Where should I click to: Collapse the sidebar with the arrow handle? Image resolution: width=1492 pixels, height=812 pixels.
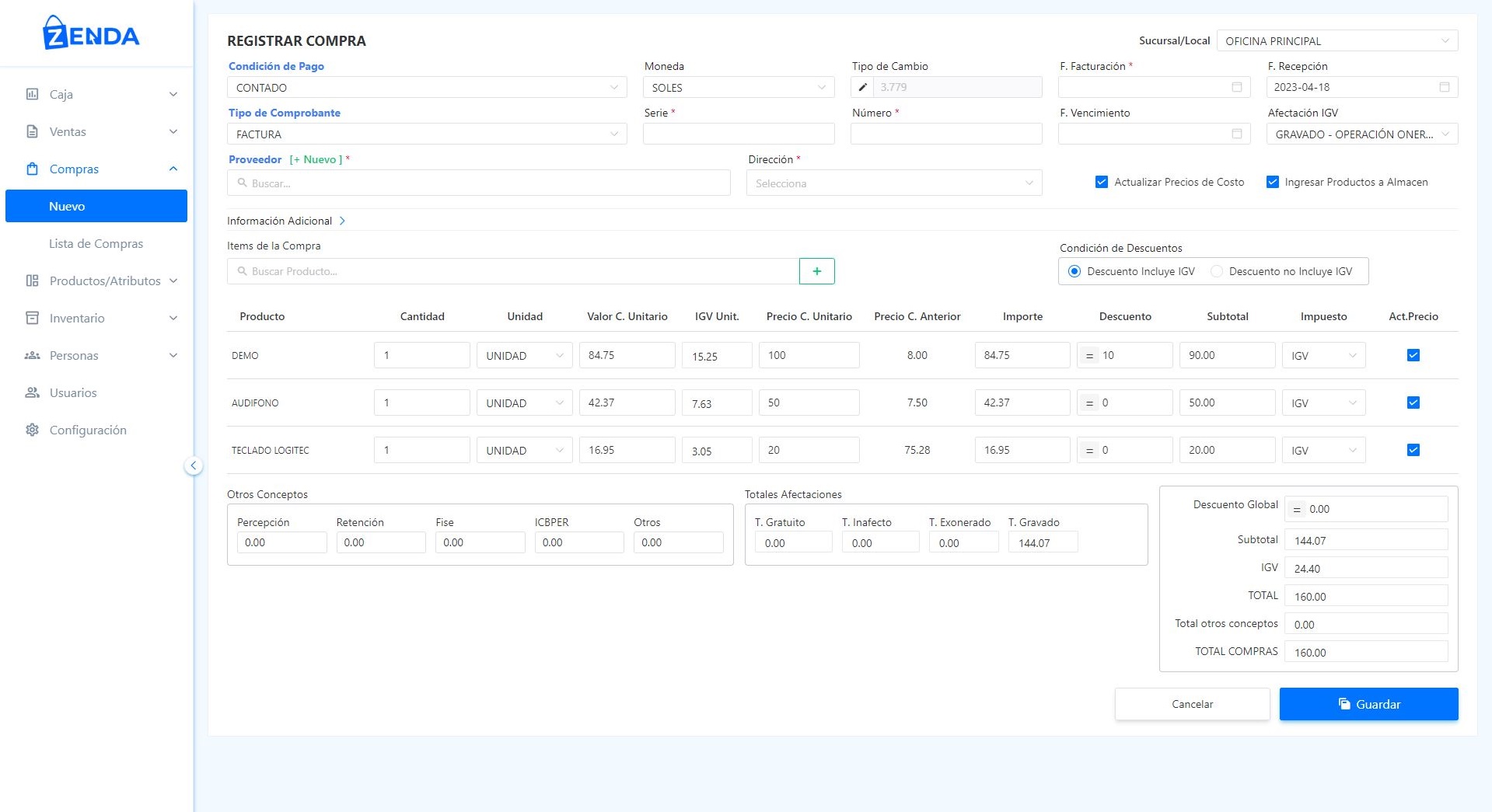click(x=193, y=465)
